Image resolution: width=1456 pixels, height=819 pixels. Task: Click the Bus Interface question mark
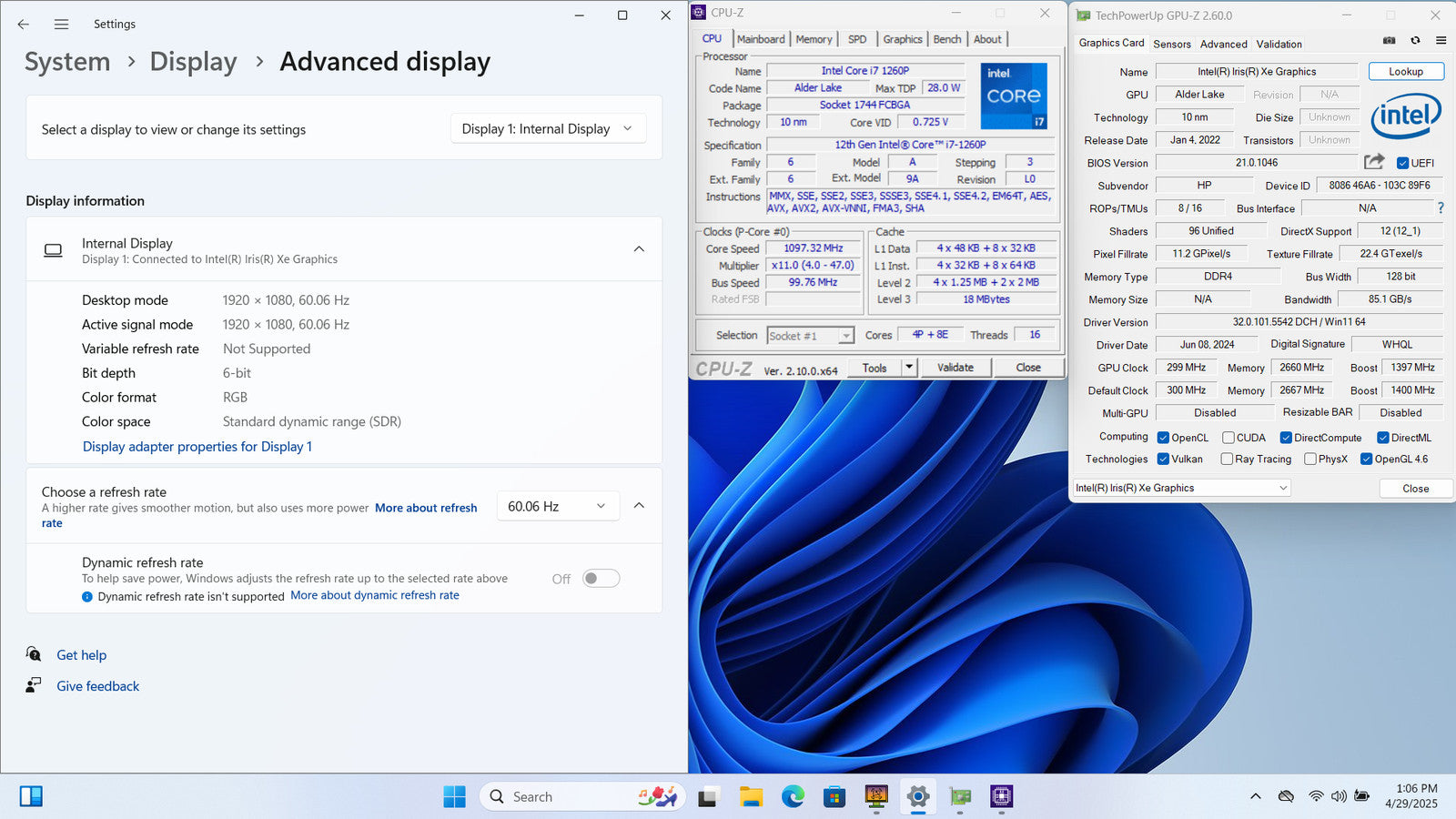point(1441,208)
